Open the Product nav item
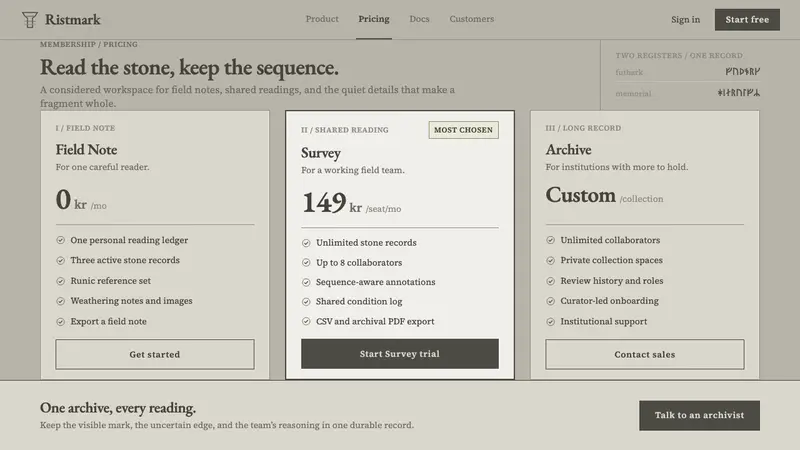 click(x=322, y=19)
